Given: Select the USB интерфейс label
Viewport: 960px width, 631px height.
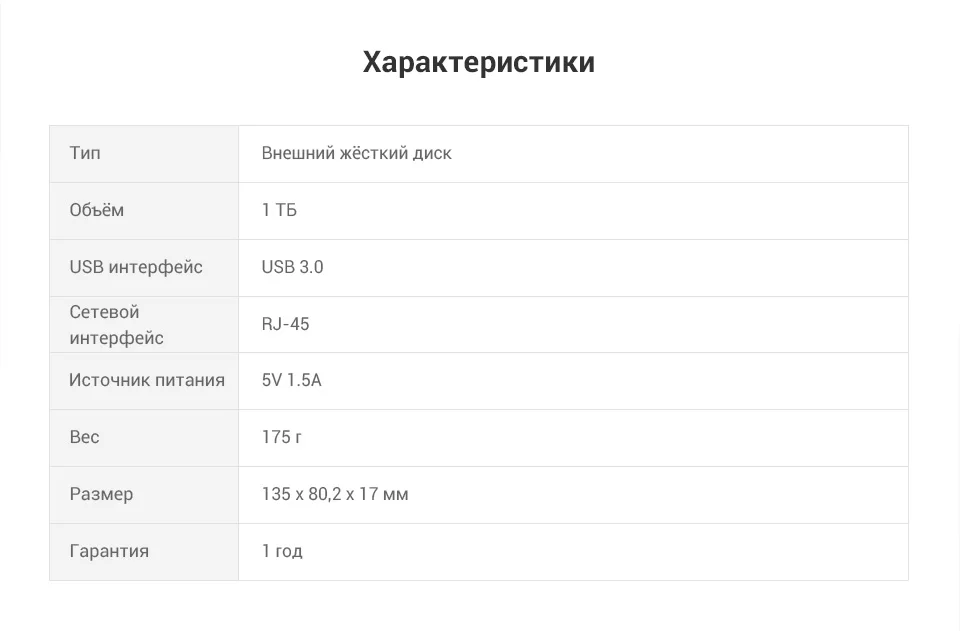Looking at the screenshot, I should 136,267.
